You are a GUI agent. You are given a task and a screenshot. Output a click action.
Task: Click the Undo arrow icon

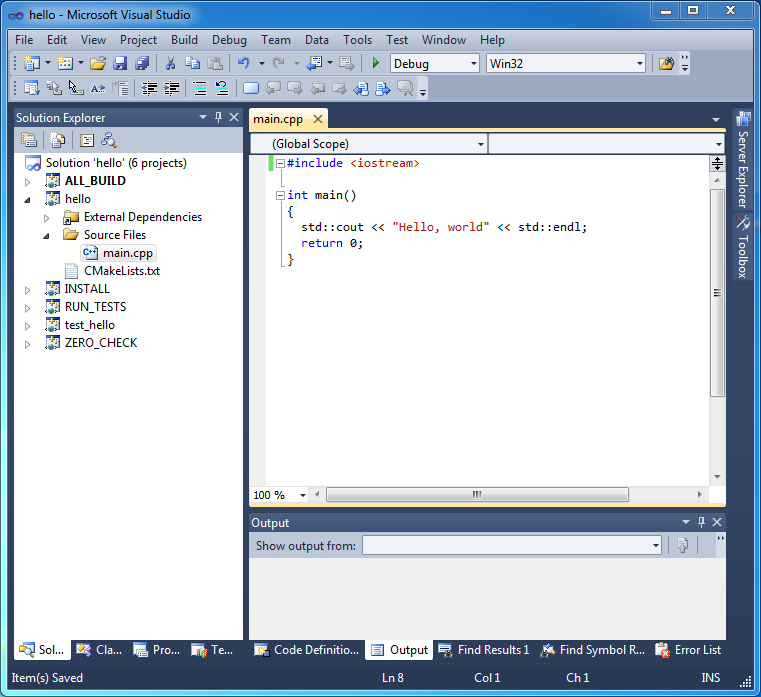coord(244,63)
